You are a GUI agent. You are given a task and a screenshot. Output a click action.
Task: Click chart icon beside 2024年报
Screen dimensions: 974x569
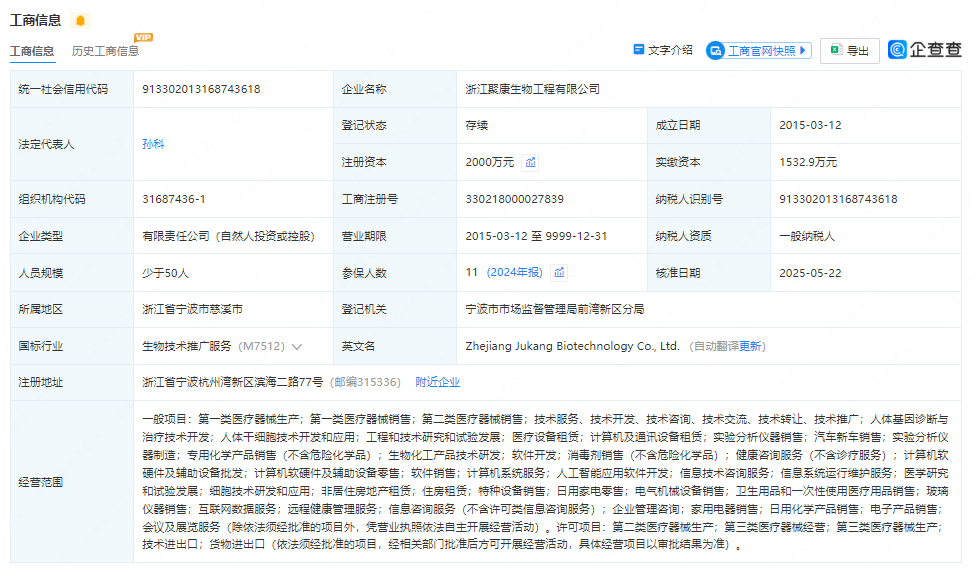pos(559,272)
